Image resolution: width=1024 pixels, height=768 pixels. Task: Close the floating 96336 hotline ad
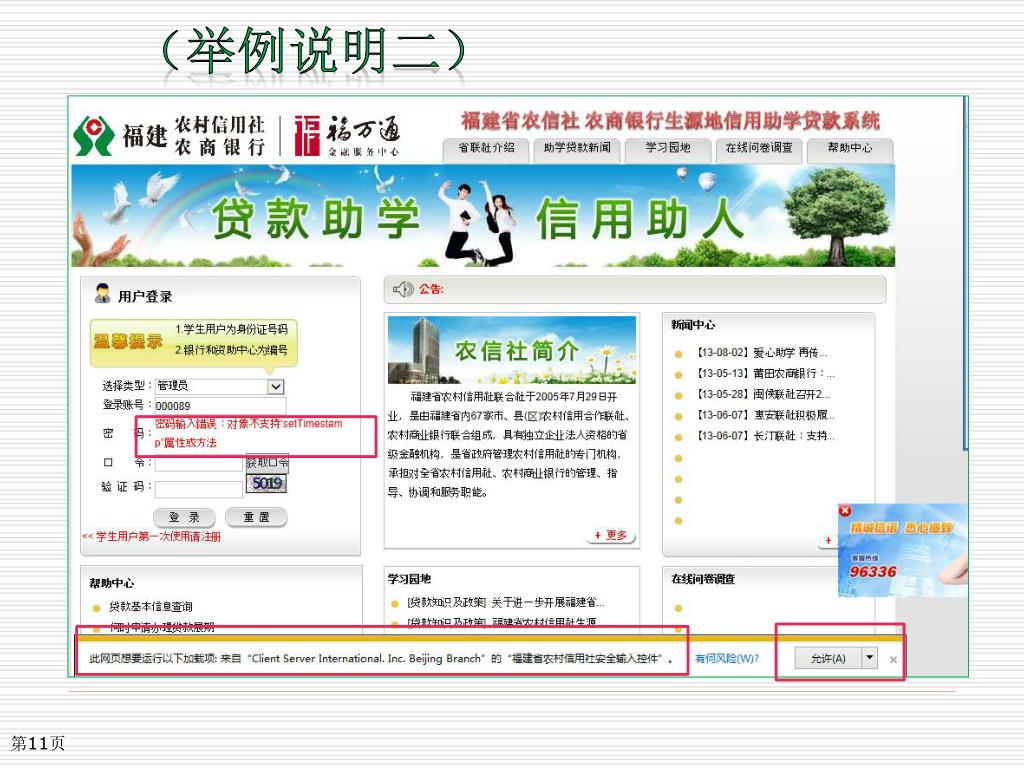click(x=845, y=510)
